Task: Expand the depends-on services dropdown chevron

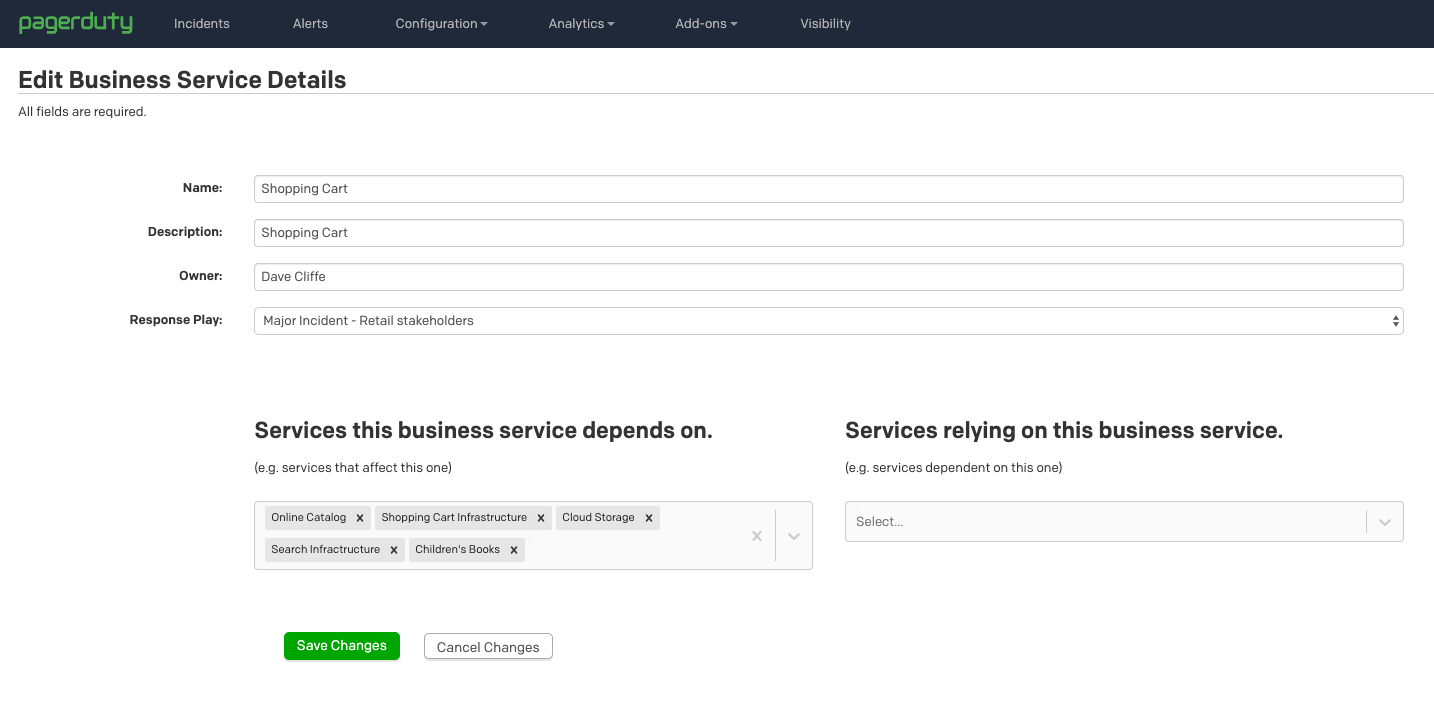Action: click(794, 536)
